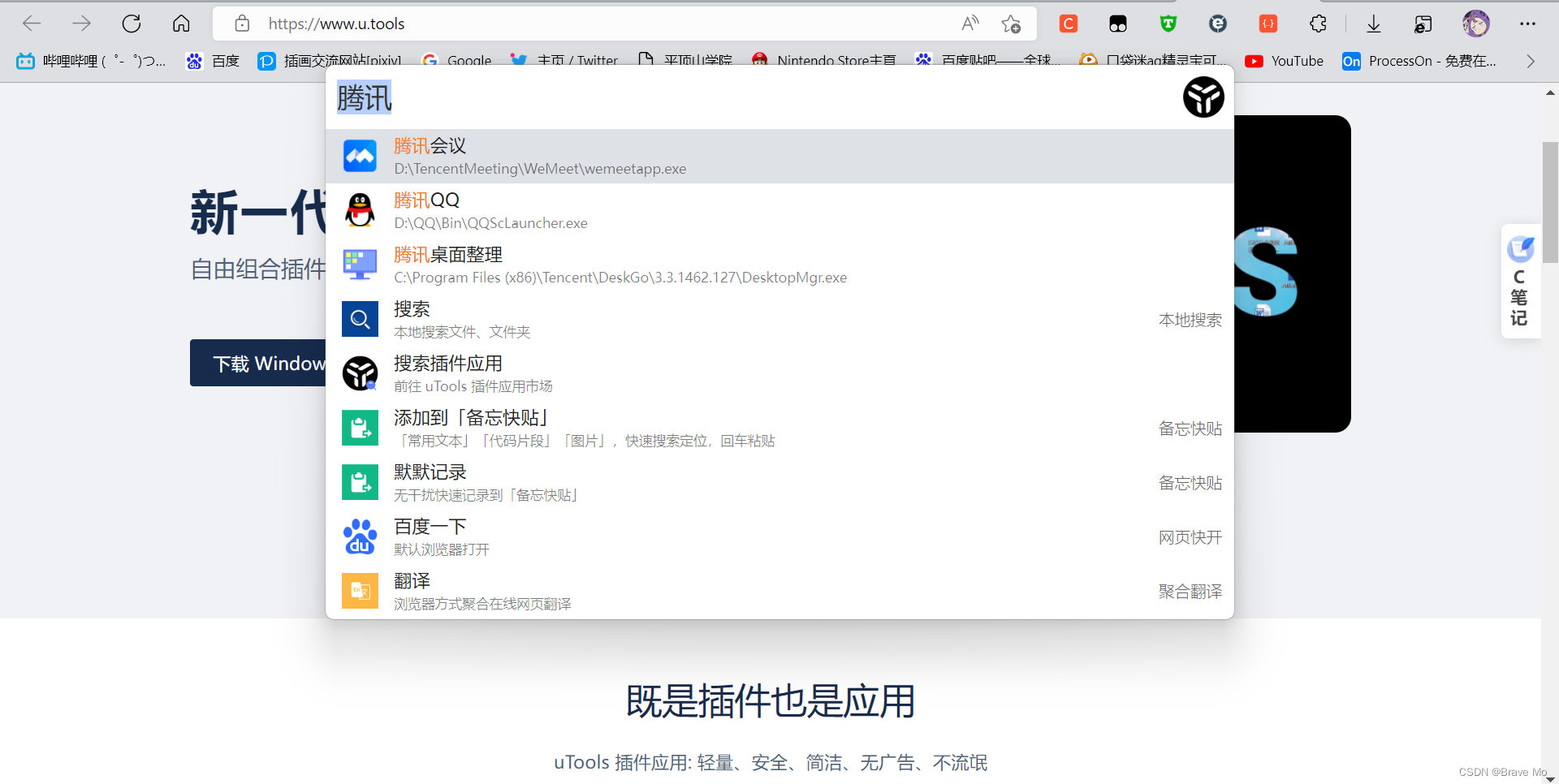The height and width of the screenshot is (784, 1559).
Task: Click the QQ penguin icon
Action: click(360, 210)
